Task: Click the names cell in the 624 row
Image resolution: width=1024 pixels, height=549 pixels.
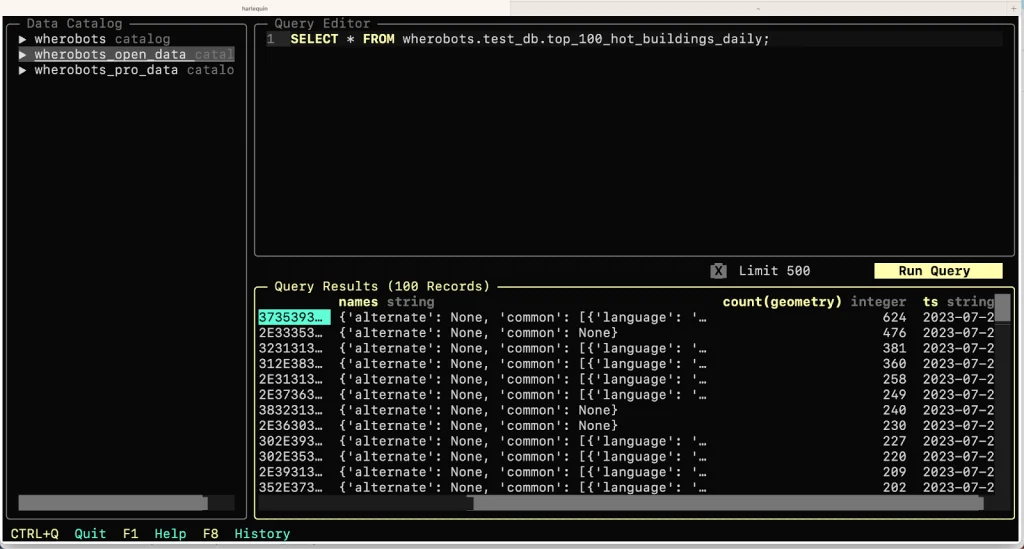Action: tap(522, 317)
